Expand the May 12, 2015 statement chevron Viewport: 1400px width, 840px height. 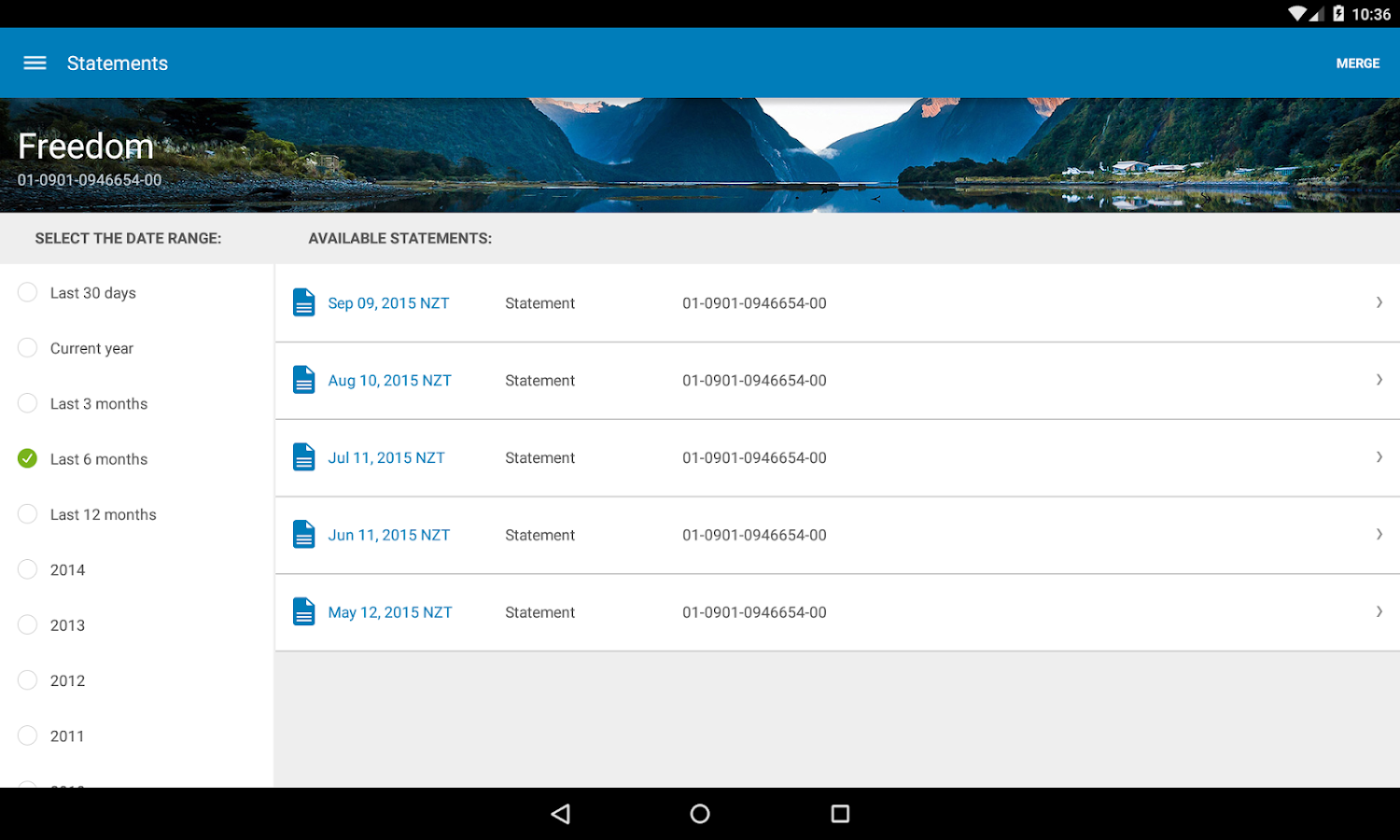point(1379,612)
